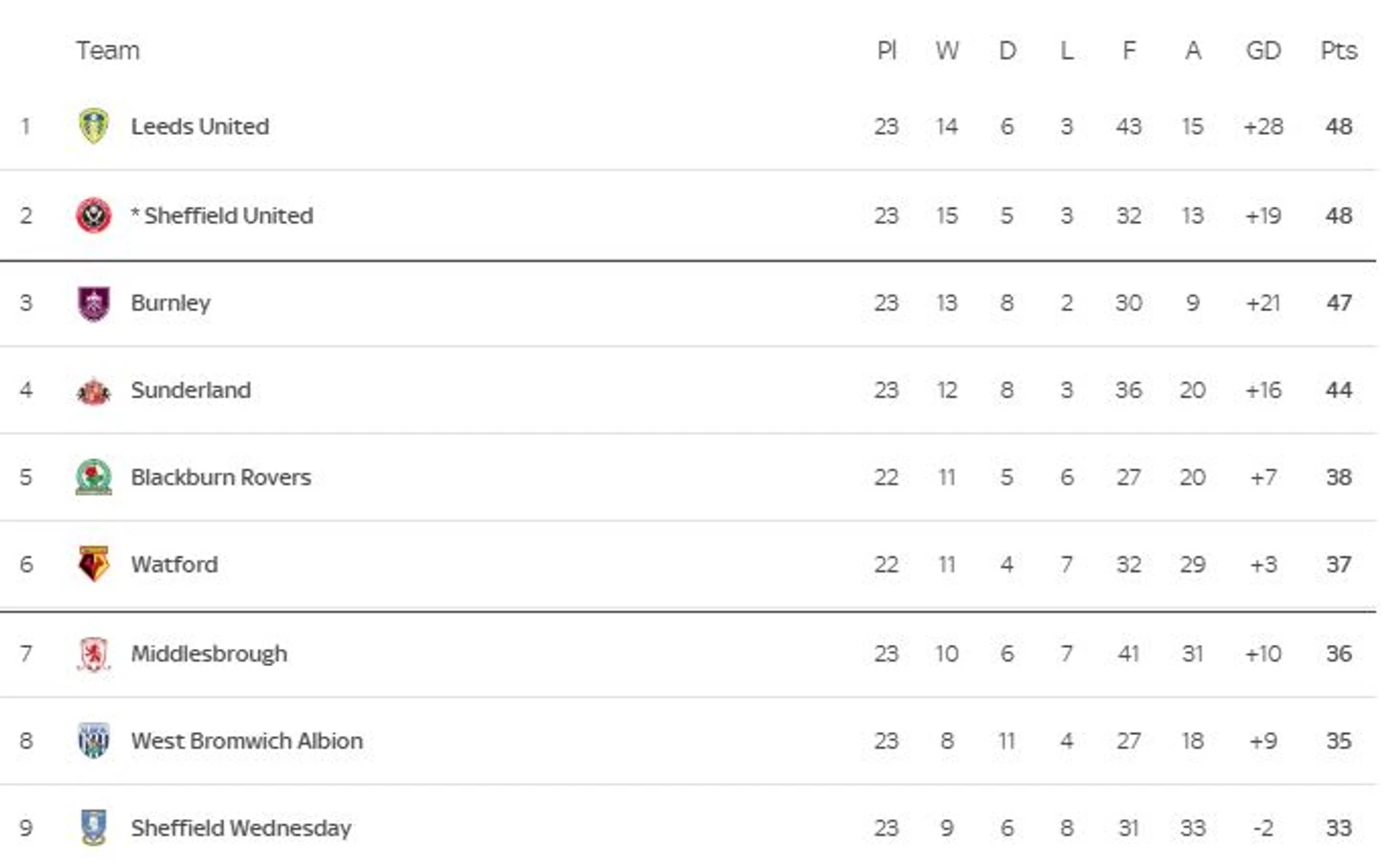The image size is (1398, 868).
Task: Click the Middlesbrough club crest
Action: [93, 654]
